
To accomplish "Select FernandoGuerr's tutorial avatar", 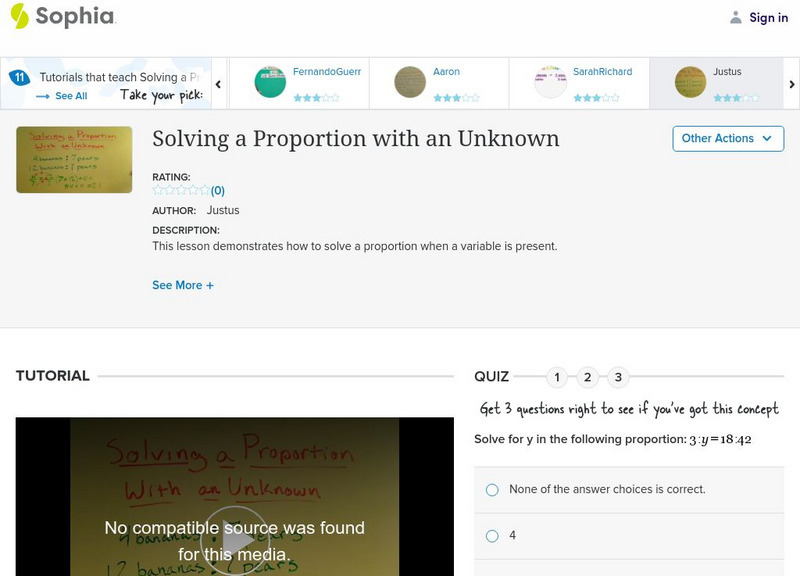I will [x=270, y=82].
